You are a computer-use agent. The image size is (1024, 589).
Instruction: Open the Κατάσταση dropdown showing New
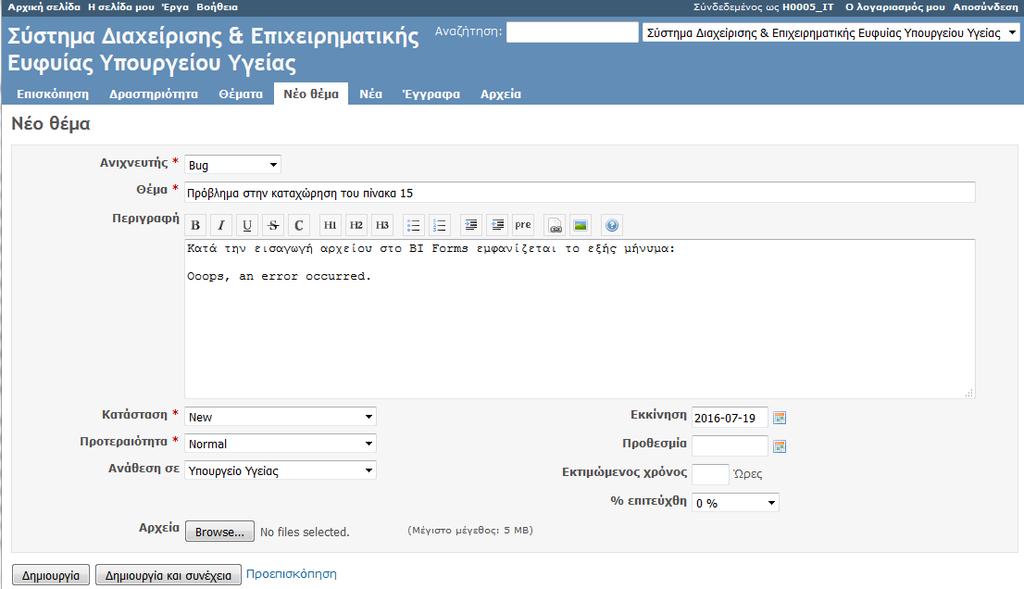point(280,417)
